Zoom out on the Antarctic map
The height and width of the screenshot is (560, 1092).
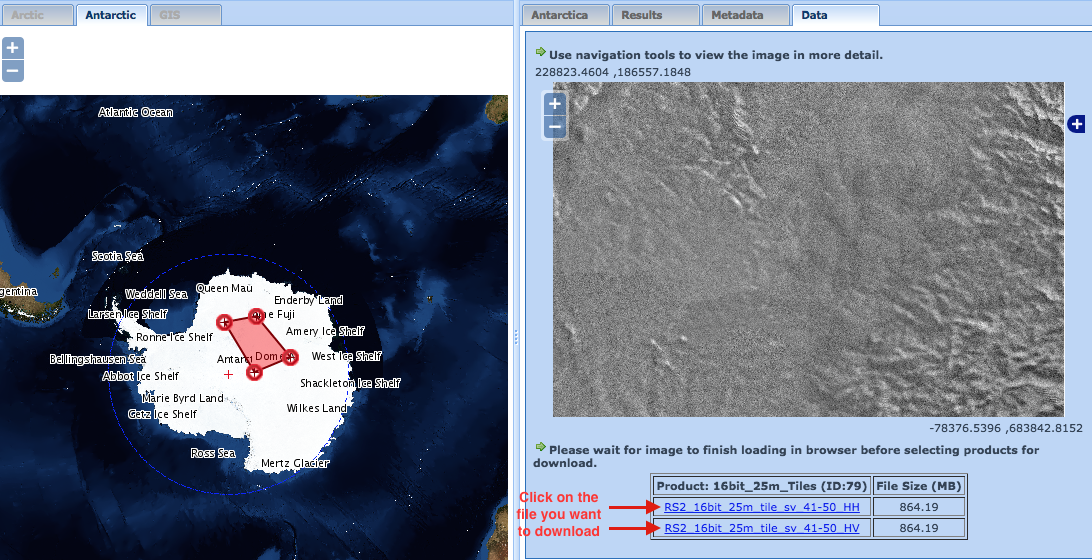tap(13, 71)
